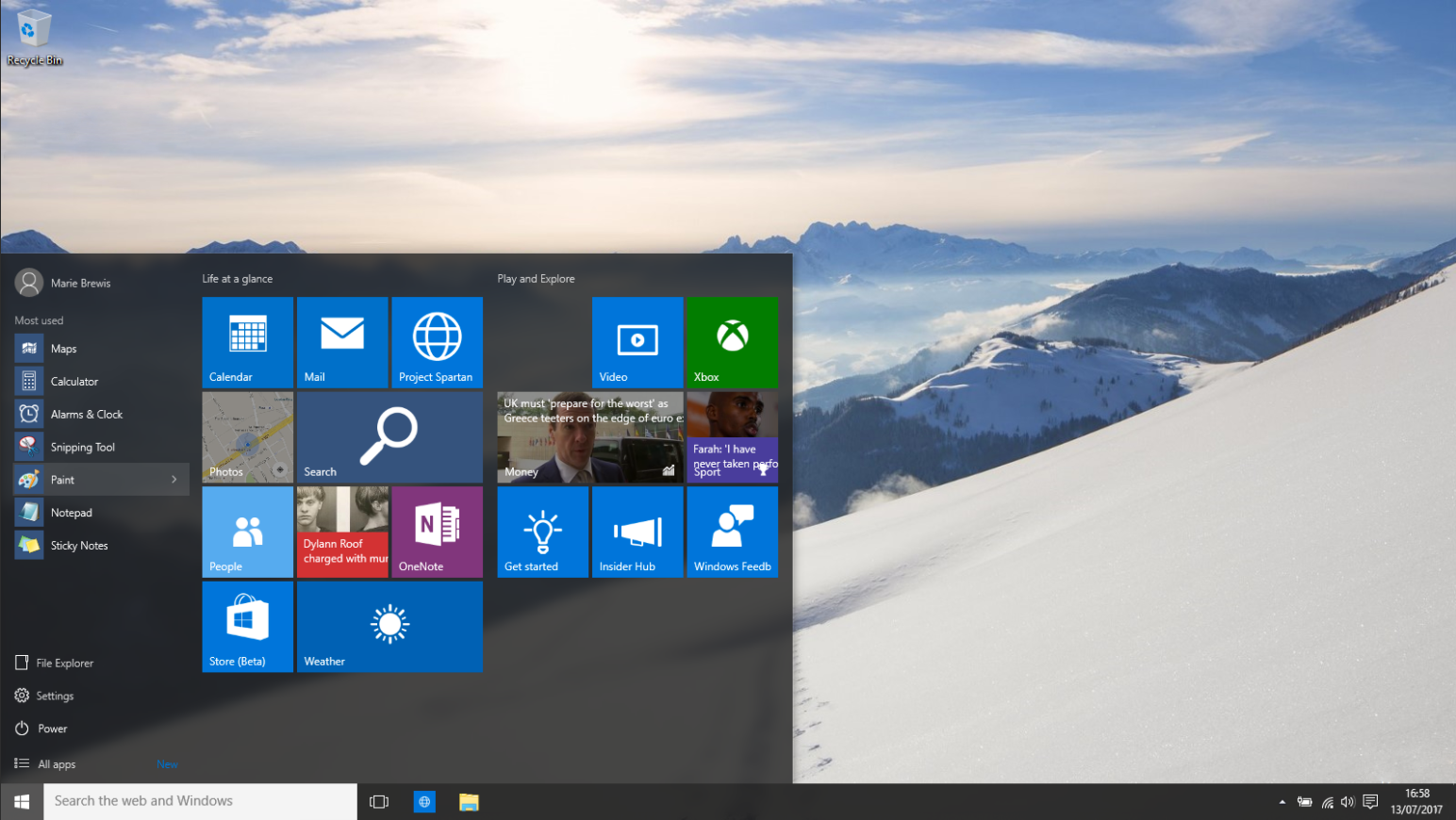Viewport: 1456px width, 820px height.
Task: Click the Play and Explore heading
Action: 536,279
